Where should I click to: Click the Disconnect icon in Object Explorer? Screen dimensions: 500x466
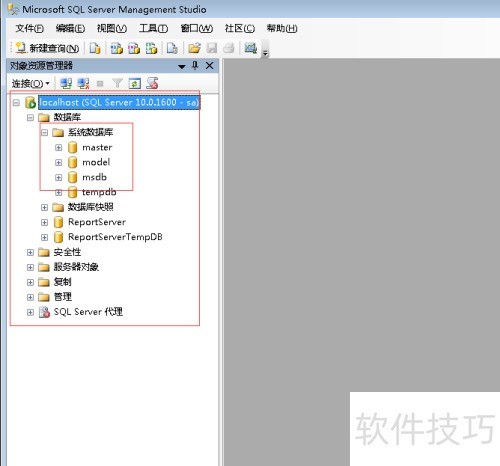pyautogui.click(x=83, y=83)
